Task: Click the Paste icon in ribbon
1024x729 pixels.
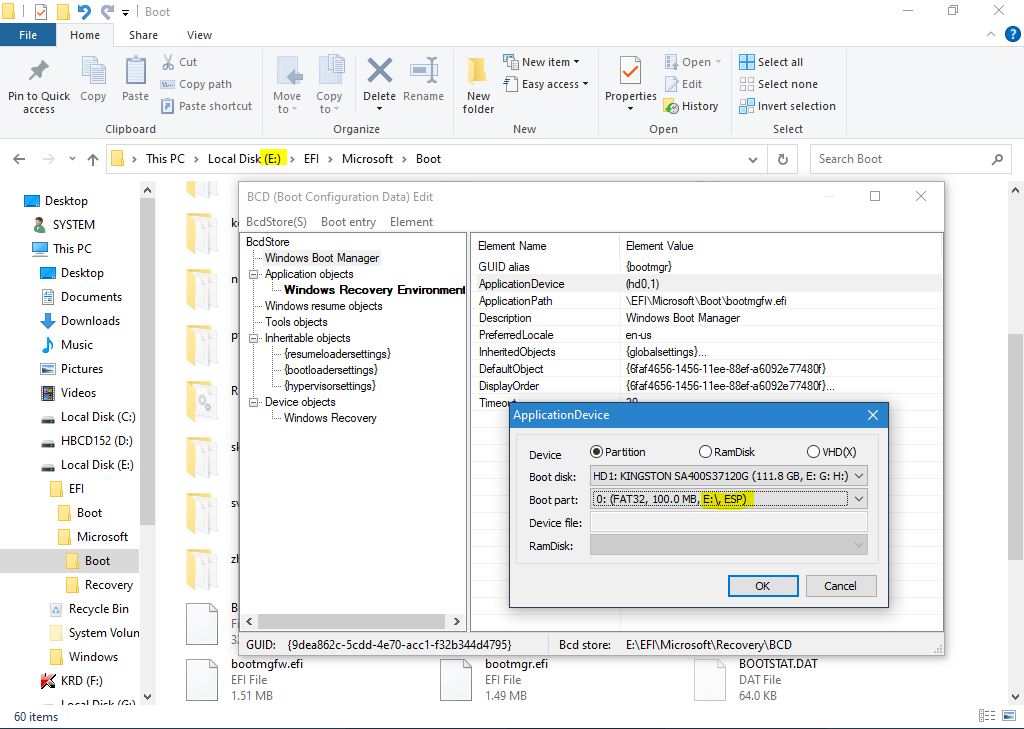Action: click(x=135, y=73)
